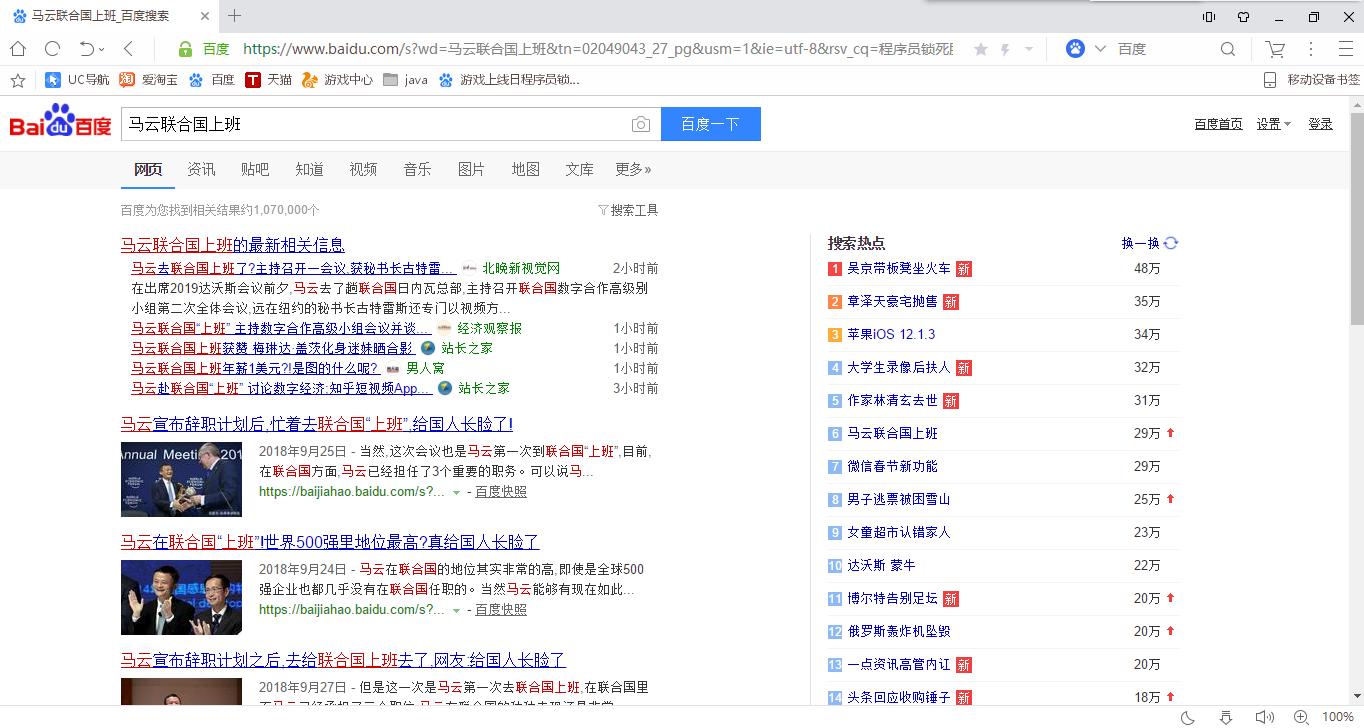Bookmark this page with the star icon
This screenshot has height=728, width=1364.
[980, 49]
